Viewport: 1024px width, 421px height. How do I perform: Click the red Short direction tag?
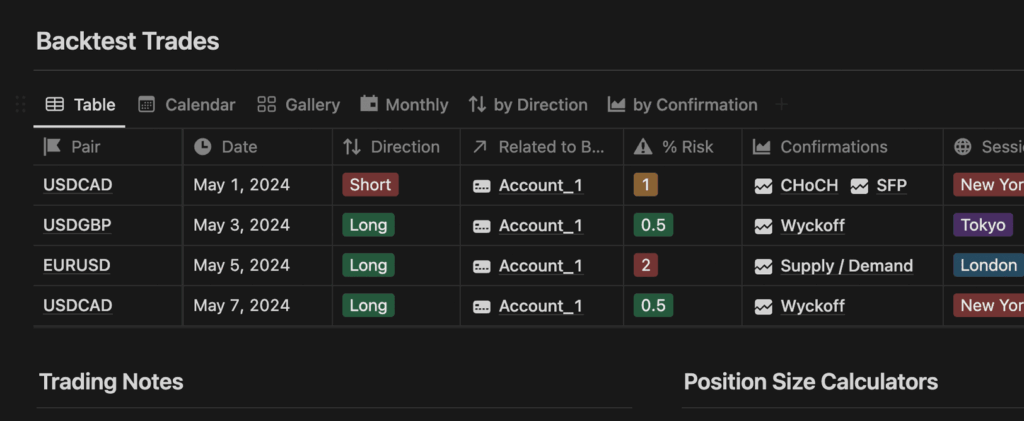[370, 185]
